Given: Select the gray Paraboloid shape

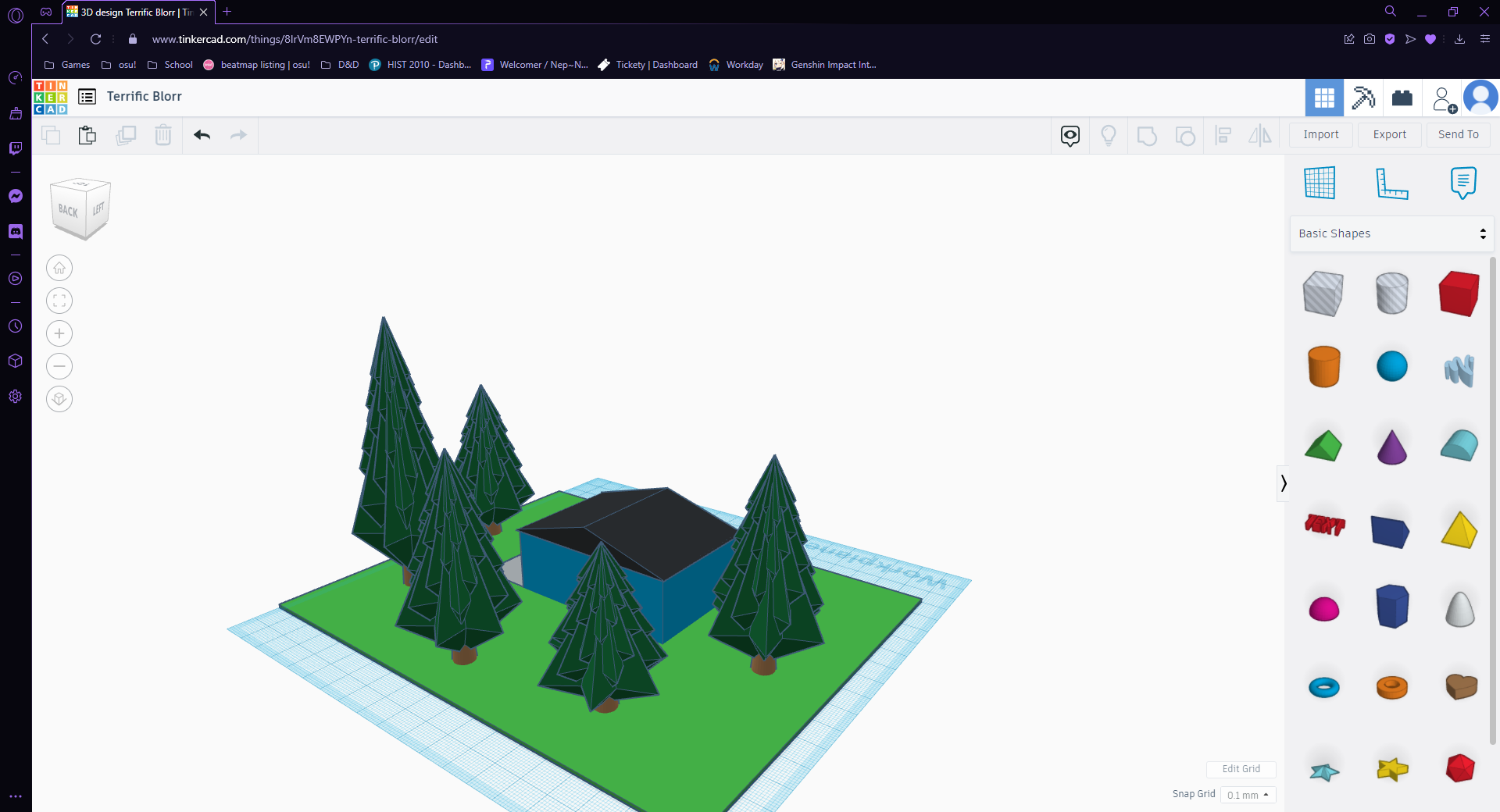Looking at the screenshot, I should point(1459,609).
